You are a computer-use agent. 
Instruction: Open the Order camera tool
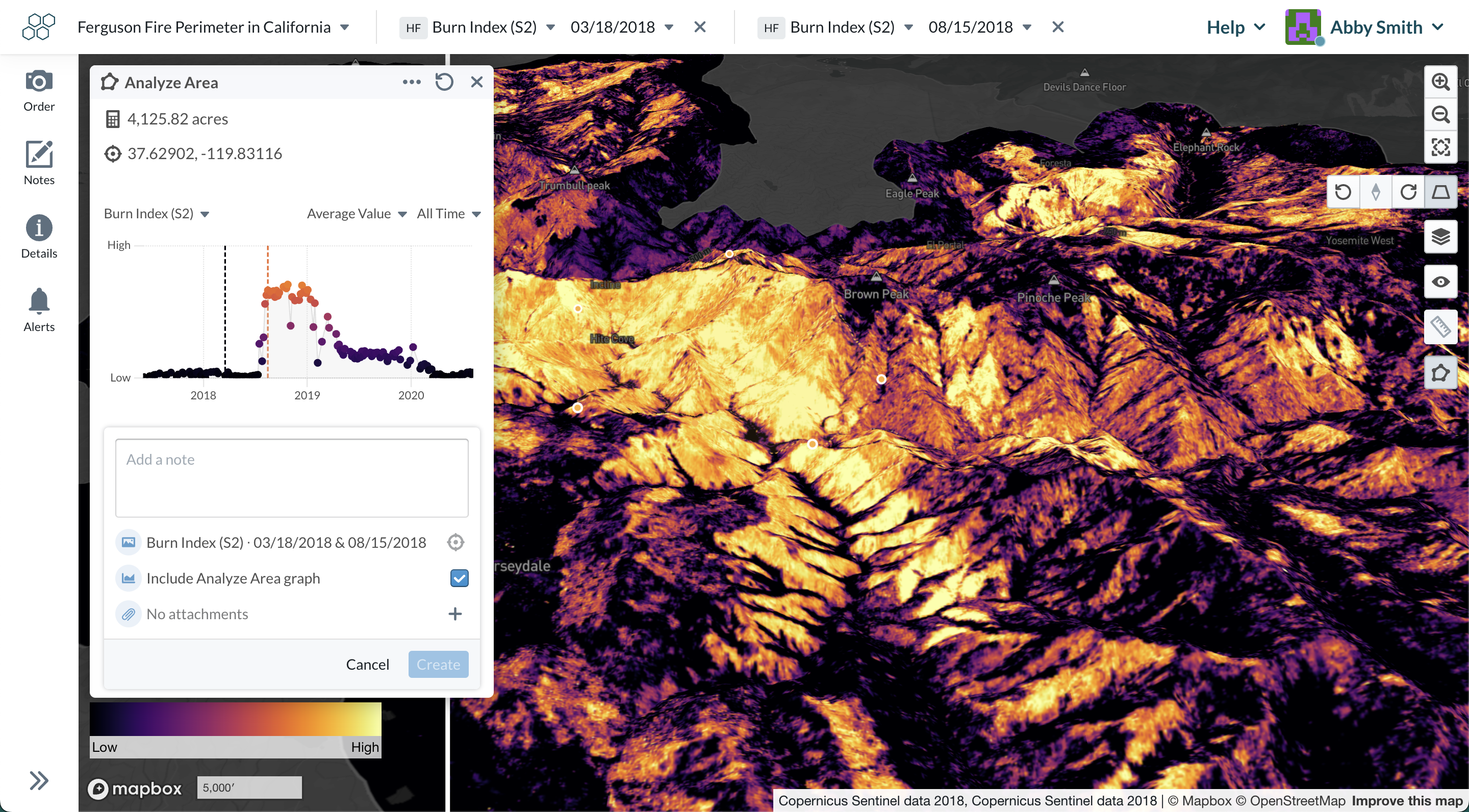[39, 91]
